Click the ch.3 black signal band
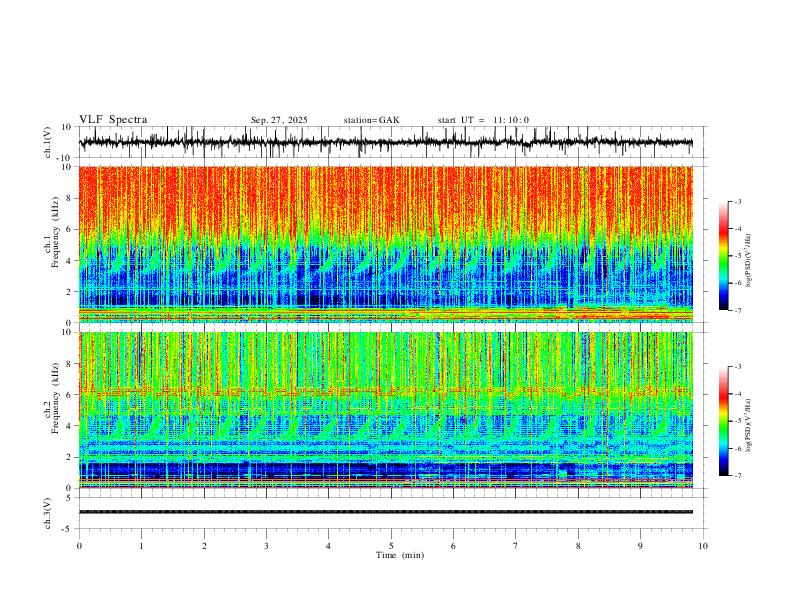 385,512
